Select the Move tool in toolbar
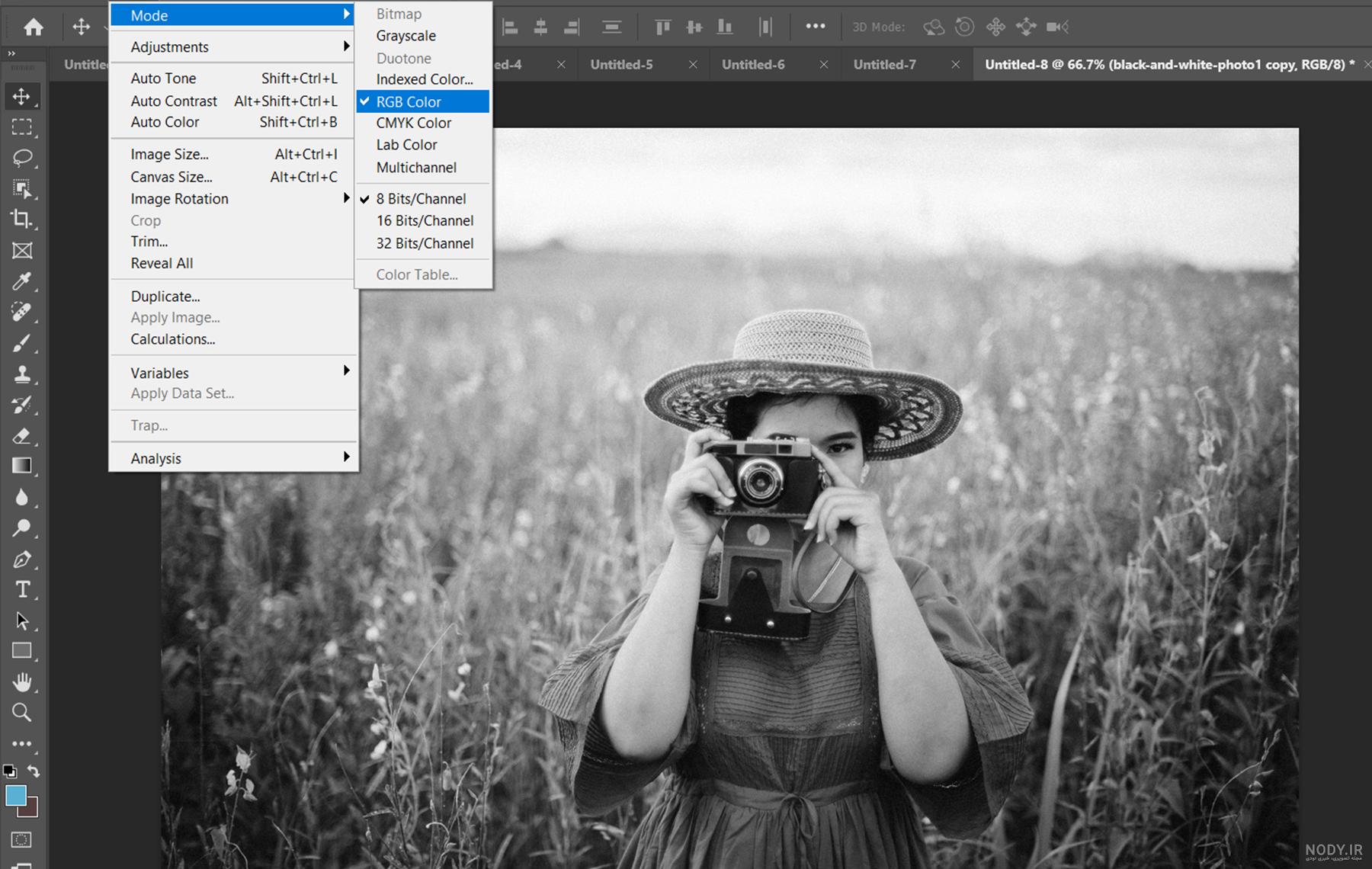 click(x=21, y=96)
